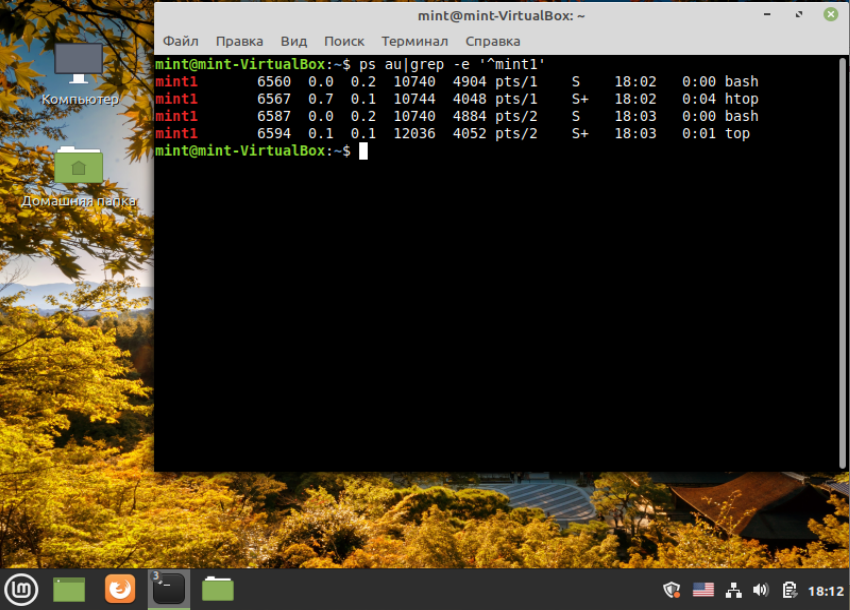Open the Linux Mint start menu
The width and height of the screenshot is (850, 610).
pyautogui.click(x=21, y=589)
